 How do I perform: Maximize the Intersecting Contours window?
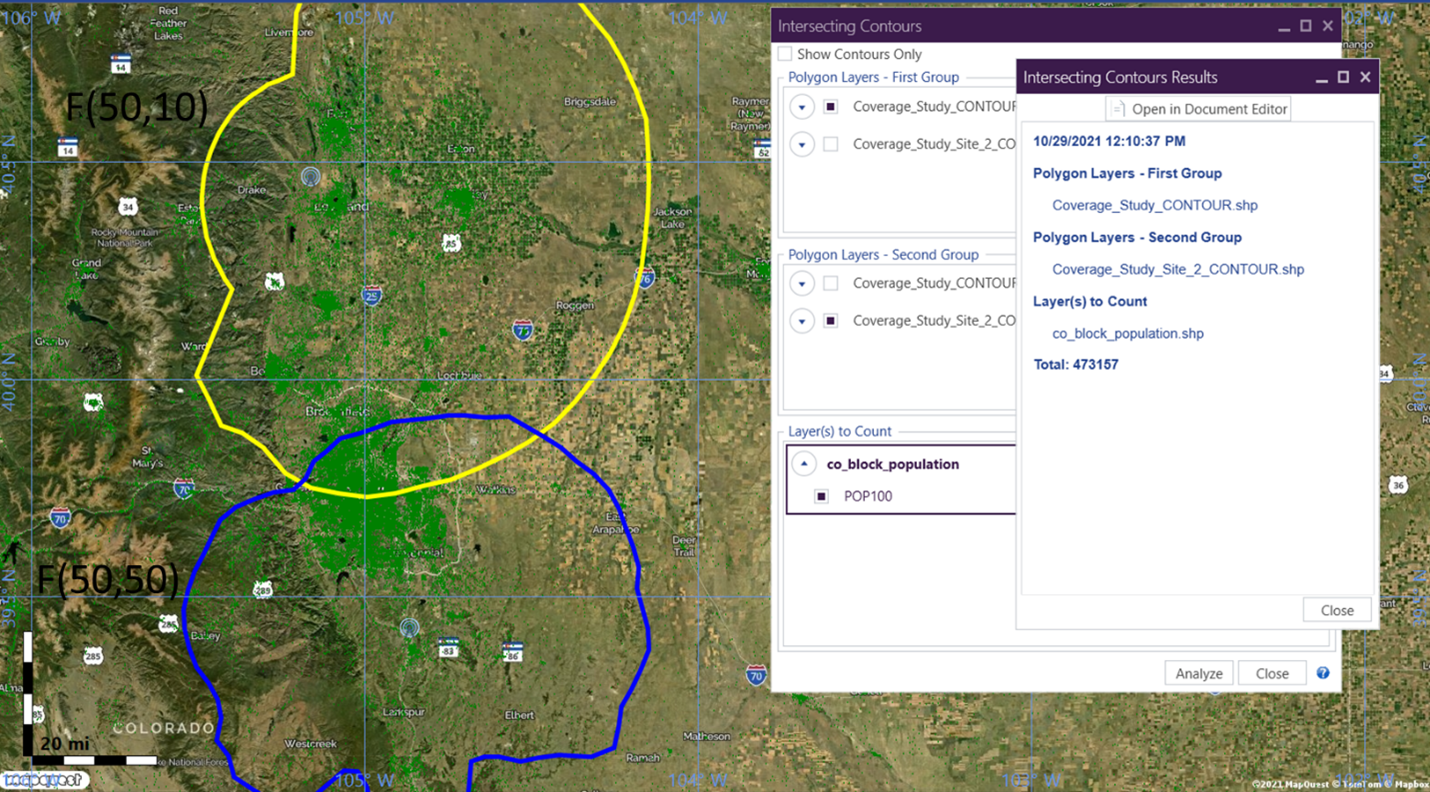(1306, 26)
